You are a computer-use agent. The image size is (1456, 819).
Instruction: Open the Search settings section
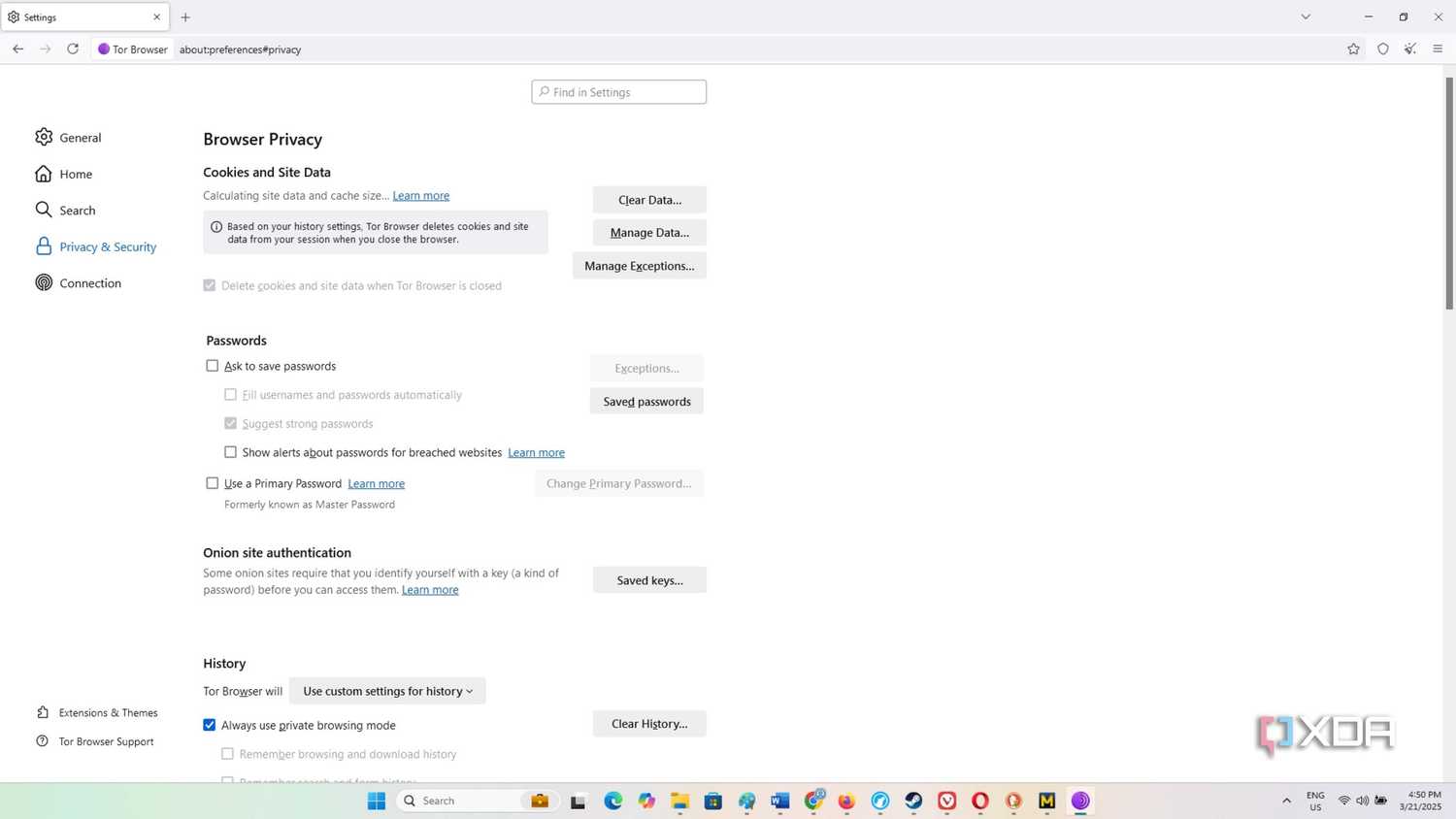[65, 211]
